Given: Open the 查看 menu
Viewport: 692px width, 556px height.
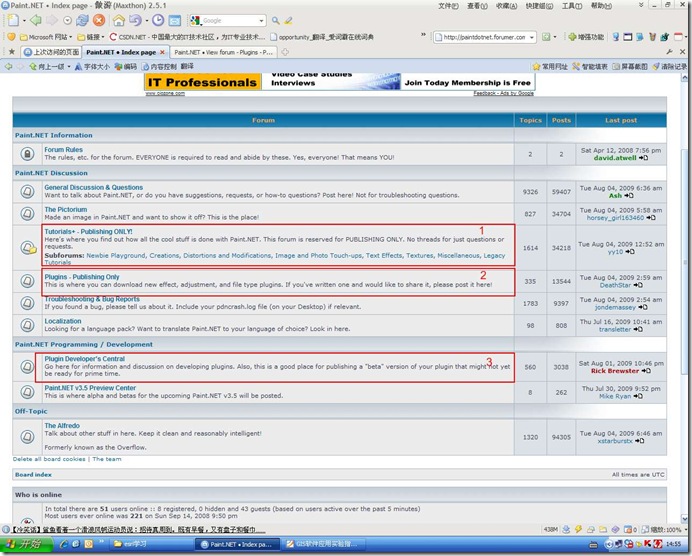Looking at the screenshot, I should coord(477,6).
